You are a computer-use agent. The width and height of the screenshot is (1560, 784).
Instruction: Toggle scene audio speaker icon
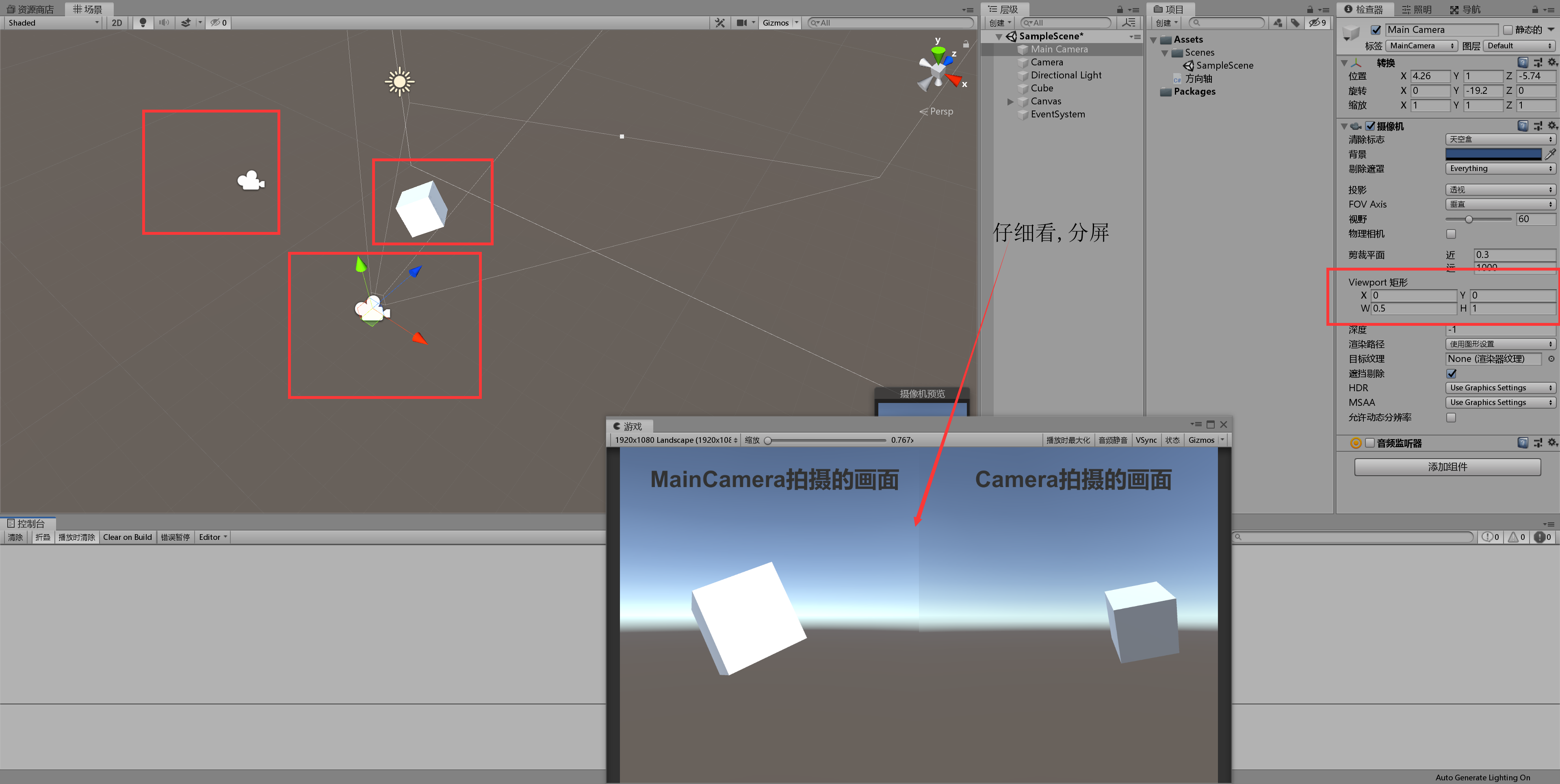[x=163, y=22]
